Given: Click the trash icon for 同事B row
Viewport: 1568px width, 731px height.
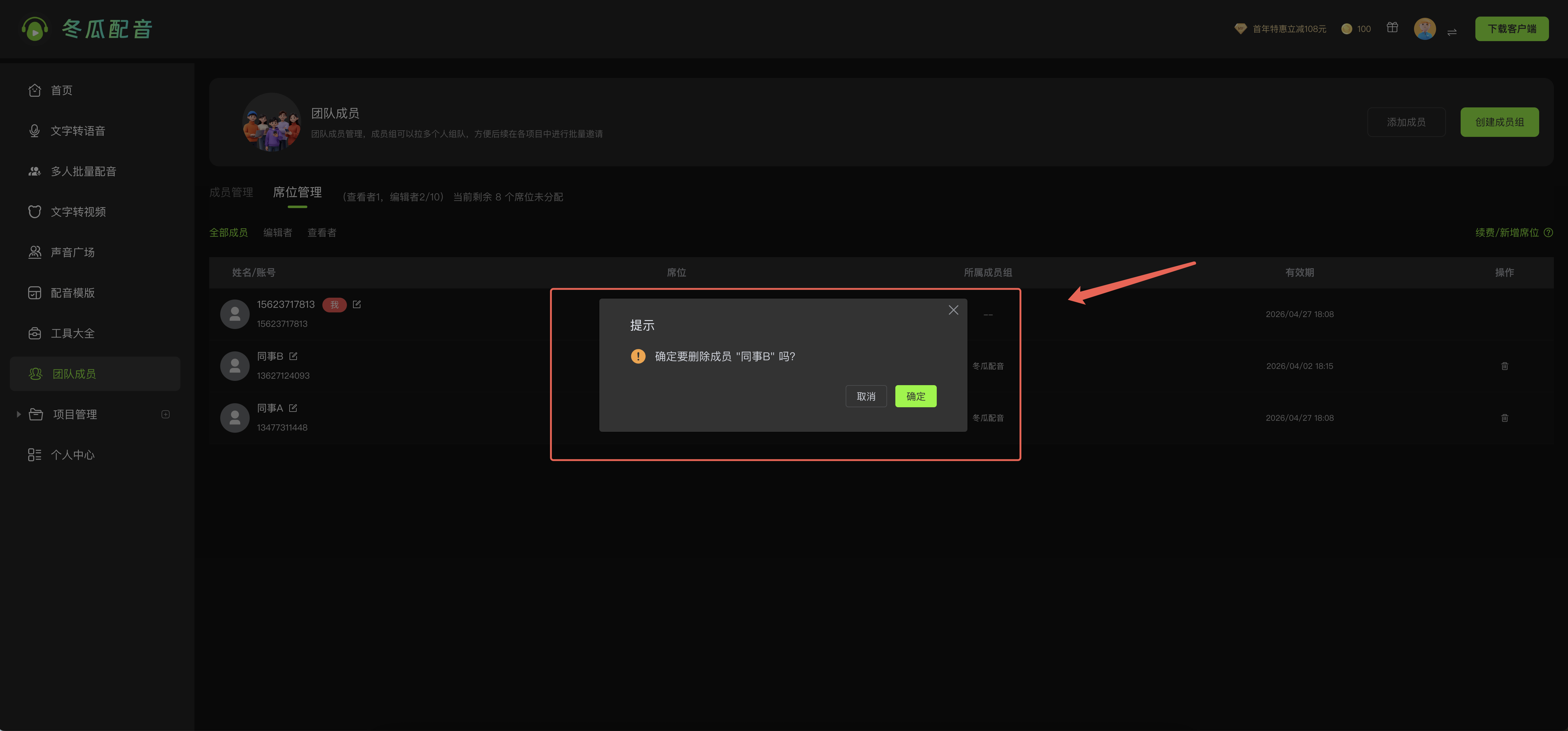Looking at the screenshot, I should pyautogui.click(x=1504, y=366).
